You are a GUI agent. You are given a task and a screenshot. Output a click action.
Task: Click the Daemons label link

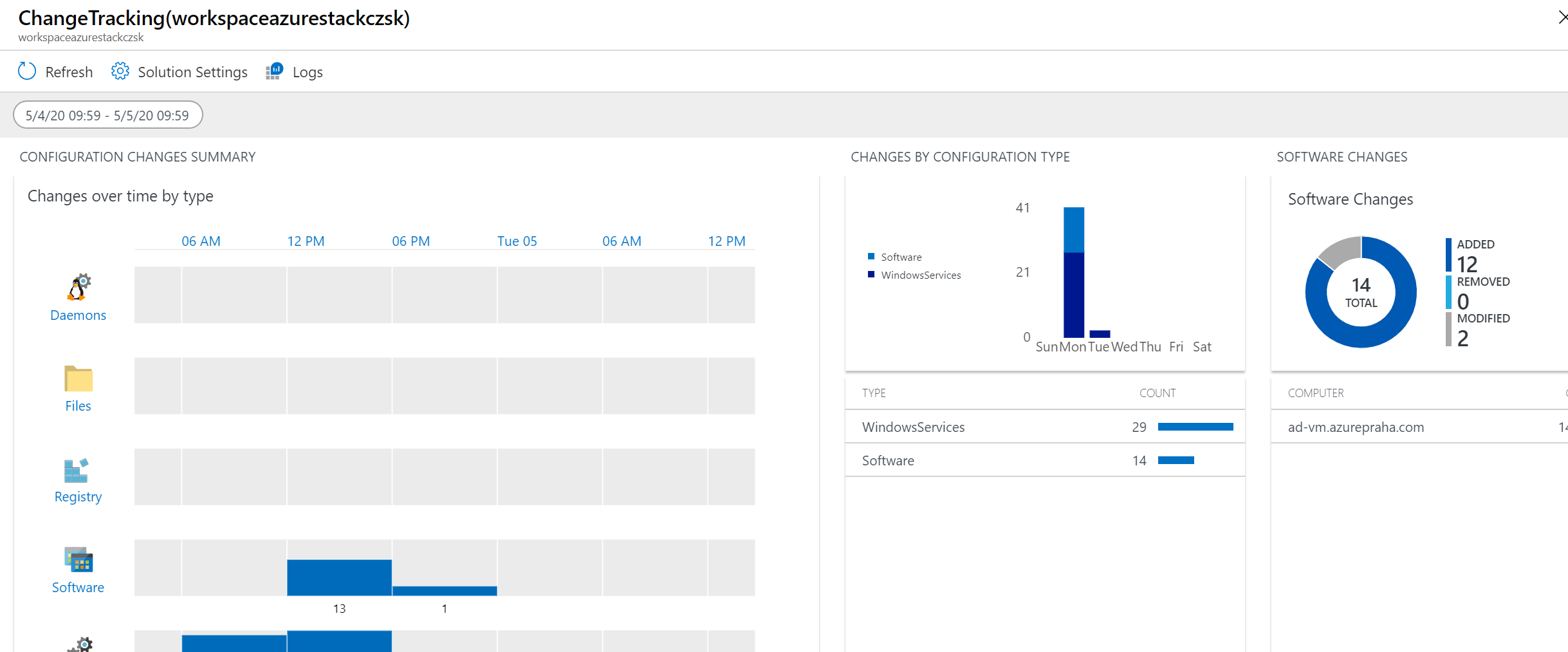pyautogui.click(x=78, y=315)
